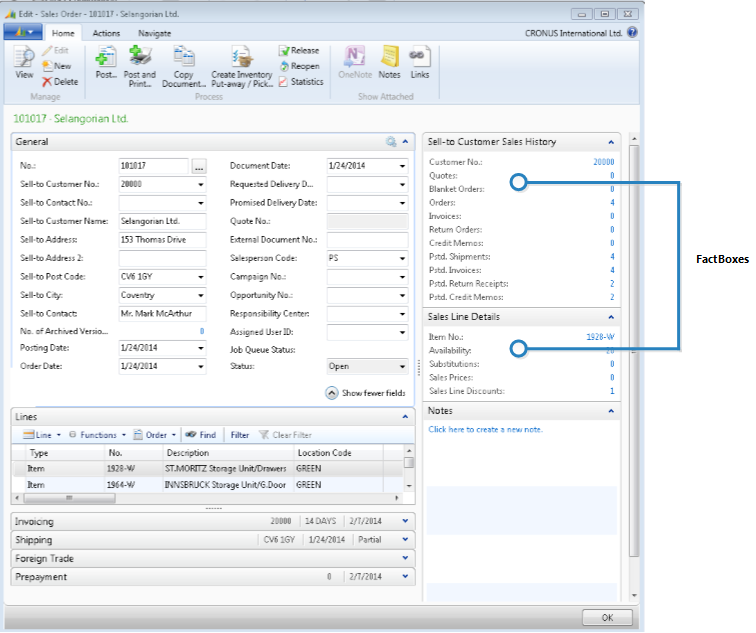Open the Notes ribbon icon
This screenshot has width=756, height=633.
(x=390, y=59)
